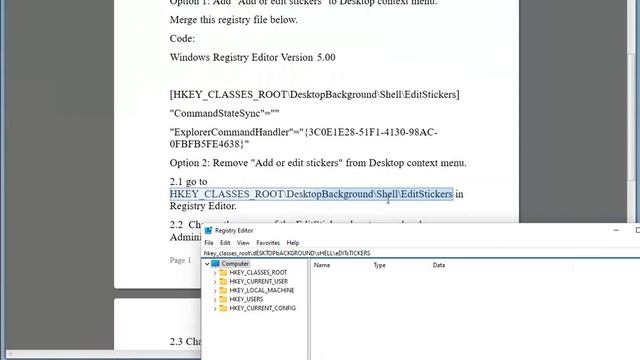
Task: Select the Computer node icon
Action: (x=215, y=264)
